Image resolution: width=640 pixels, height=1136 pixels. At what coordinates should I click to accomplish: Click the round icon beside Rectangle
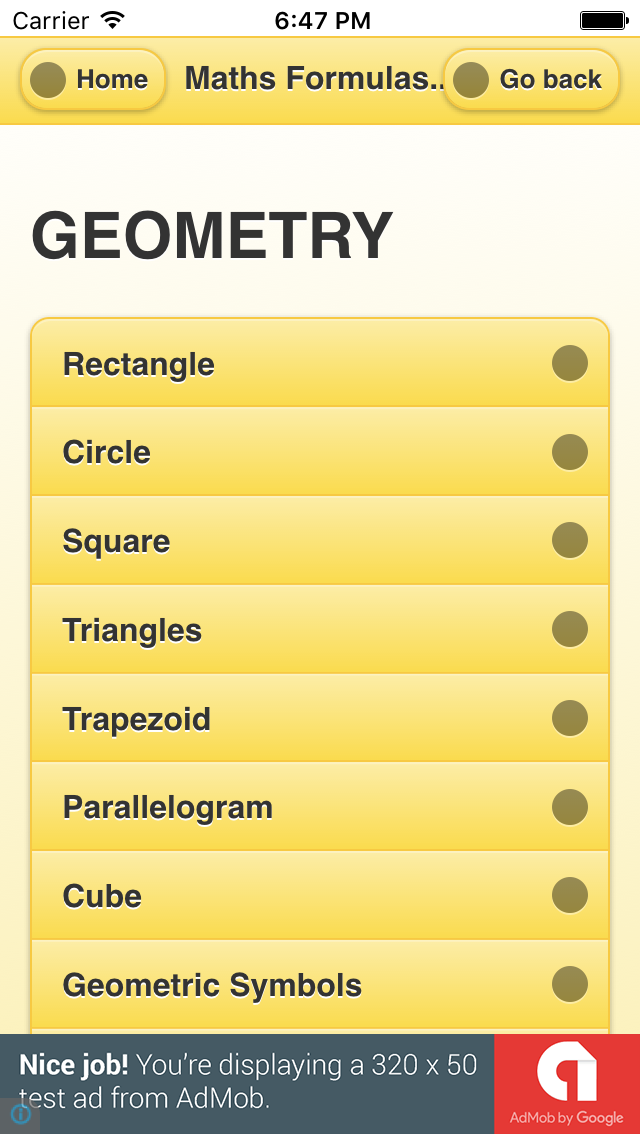(570, 363)
